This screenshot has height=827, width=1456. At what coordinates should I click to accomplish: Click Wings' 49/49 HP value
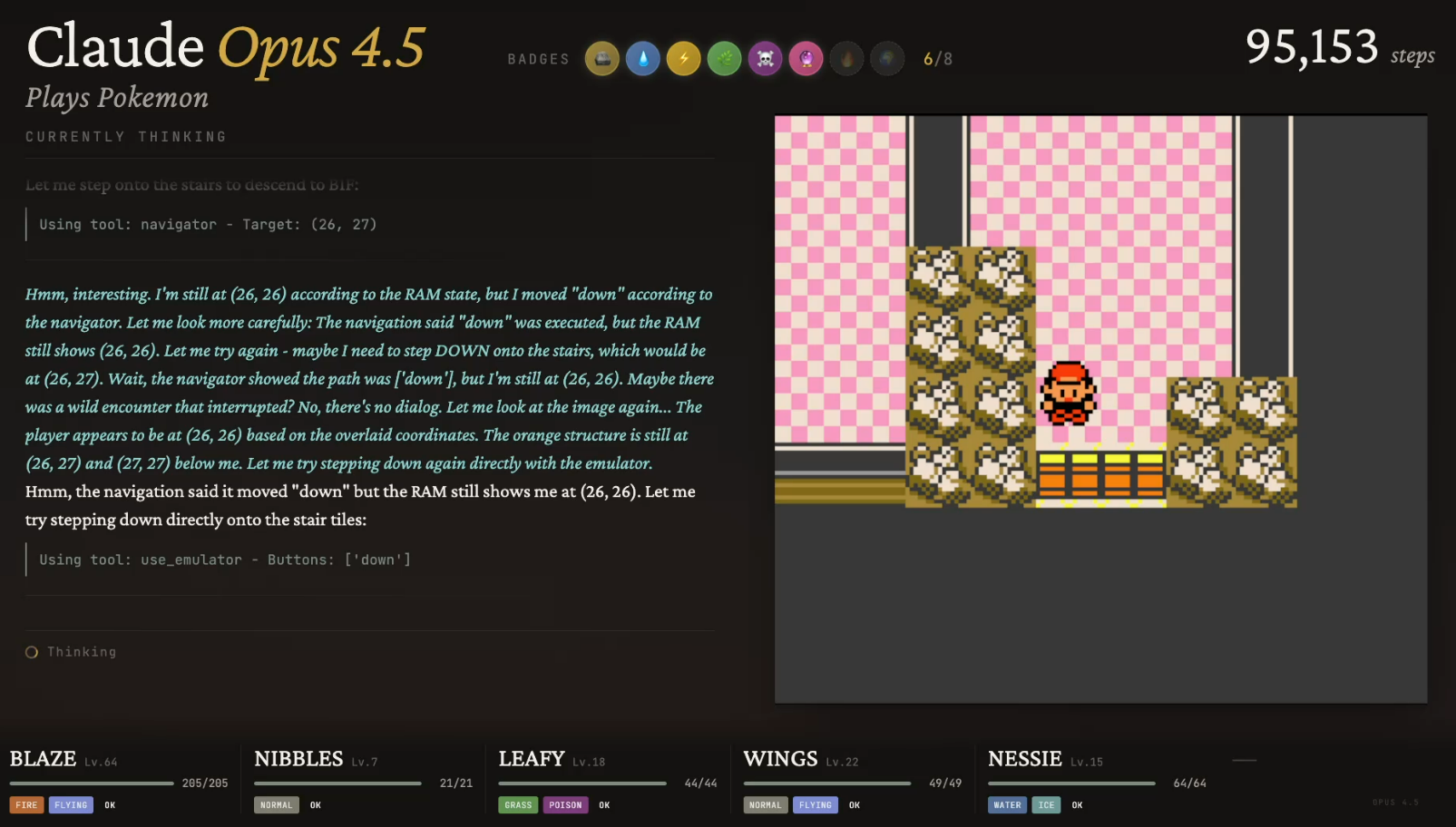coord(945,783)
